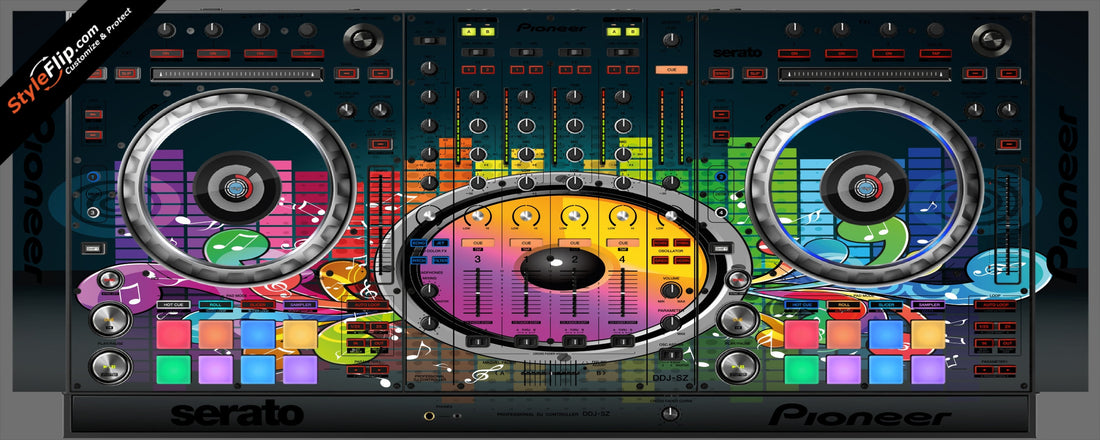Trigger the red performance pad on right deck

pyautogui.click(x=801, y=334)
